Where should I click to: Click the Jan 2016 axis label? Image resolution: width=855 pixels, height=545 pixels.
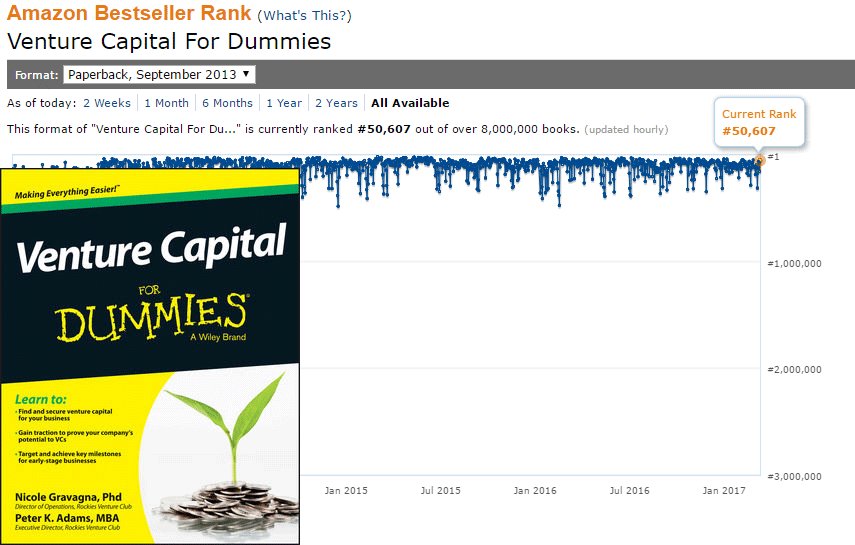[x=535, y=490]
